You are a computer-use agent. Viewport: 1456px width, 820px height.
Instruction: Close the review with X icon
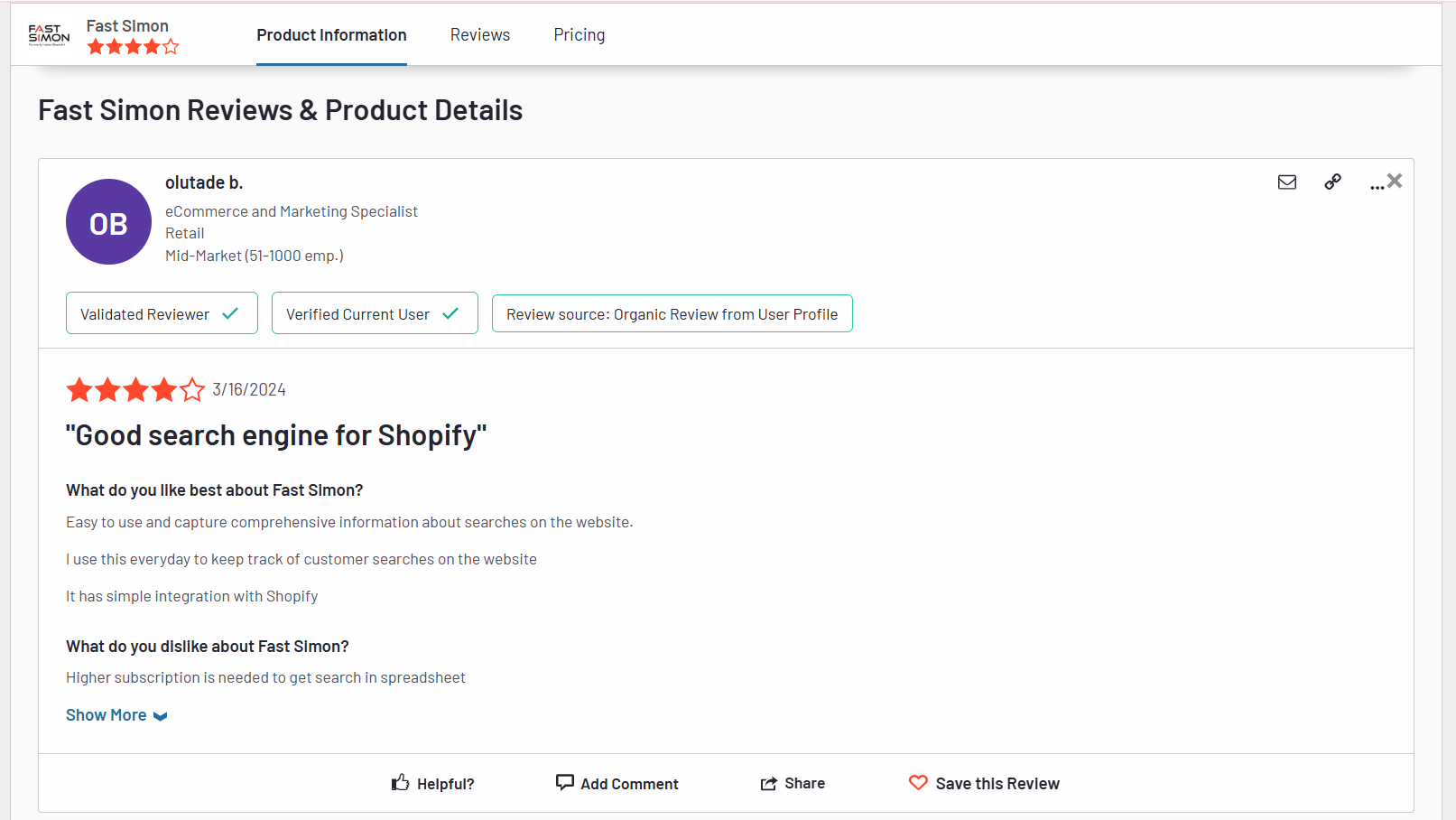[x=1395, y=181]
